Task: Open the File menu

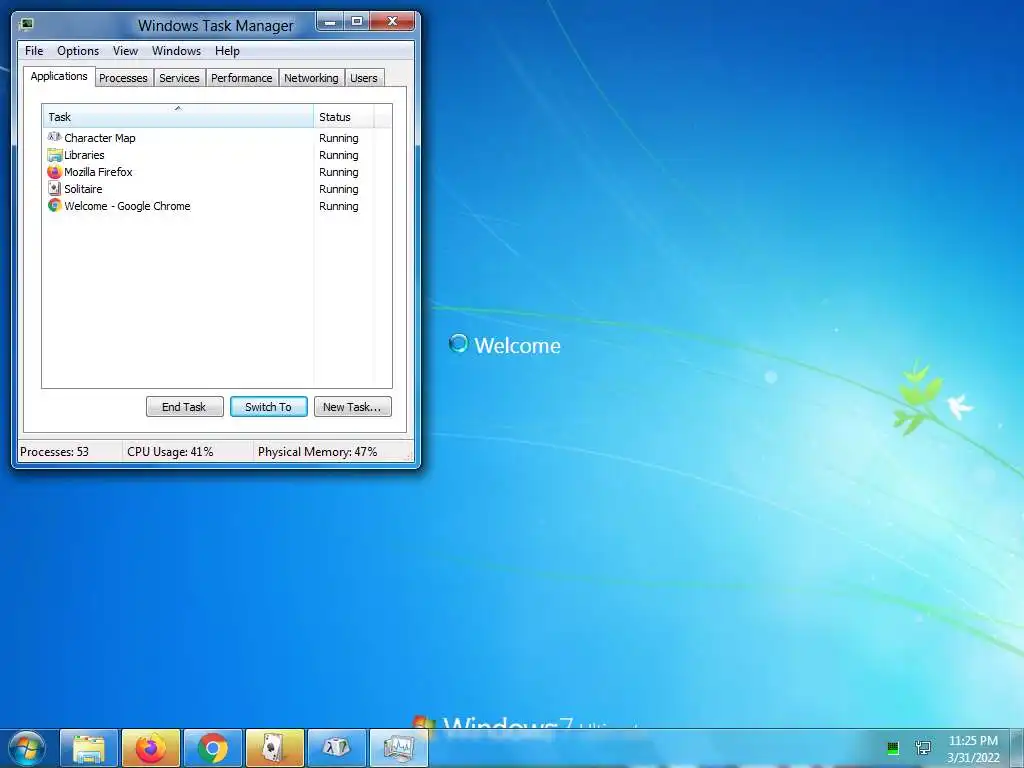Action: point(34,51)
